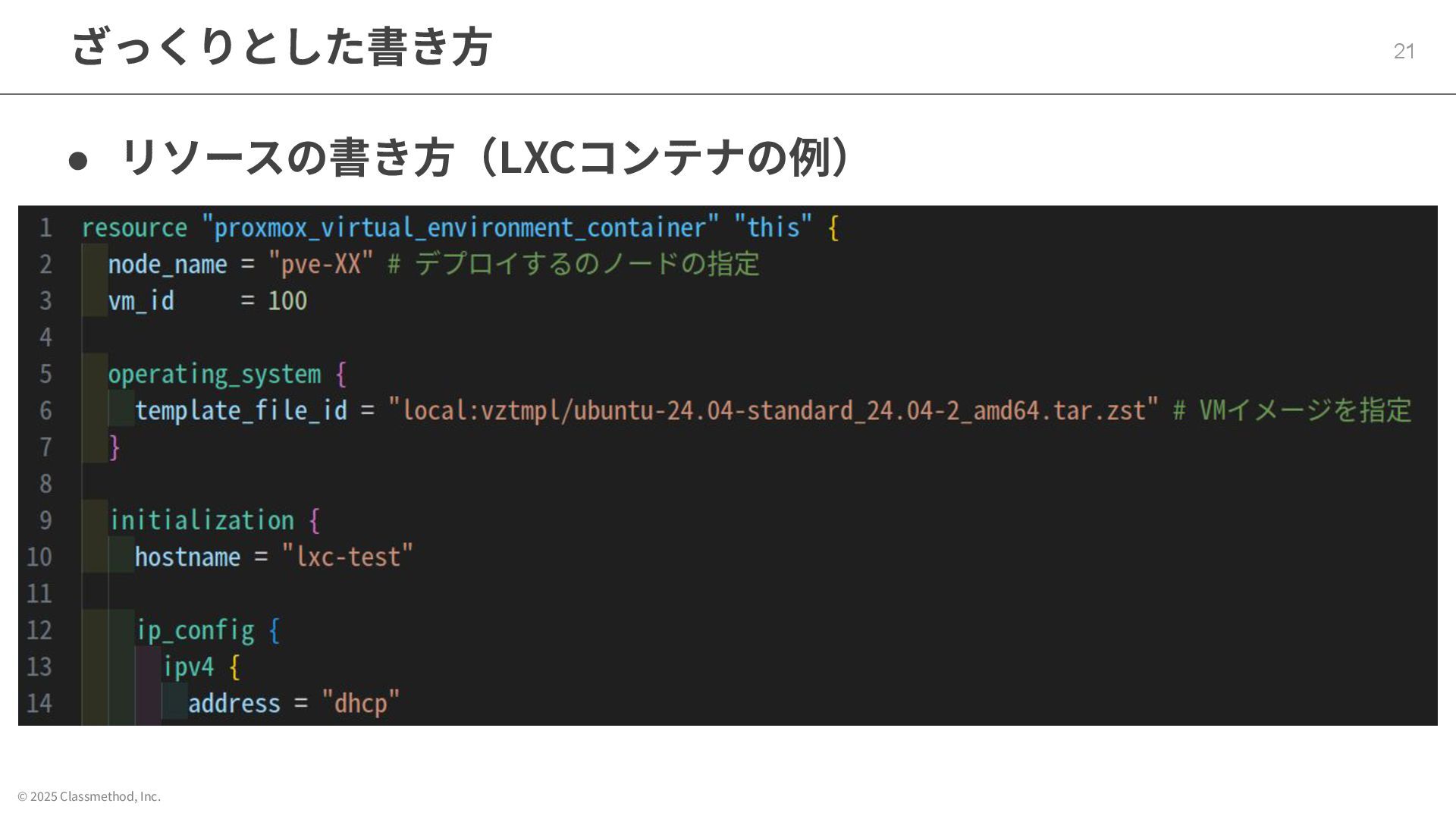Image resolution: width=1456 pixels, height=819 pixels.
Task: Click the template_file_id attribute
Action: (240, 410)
